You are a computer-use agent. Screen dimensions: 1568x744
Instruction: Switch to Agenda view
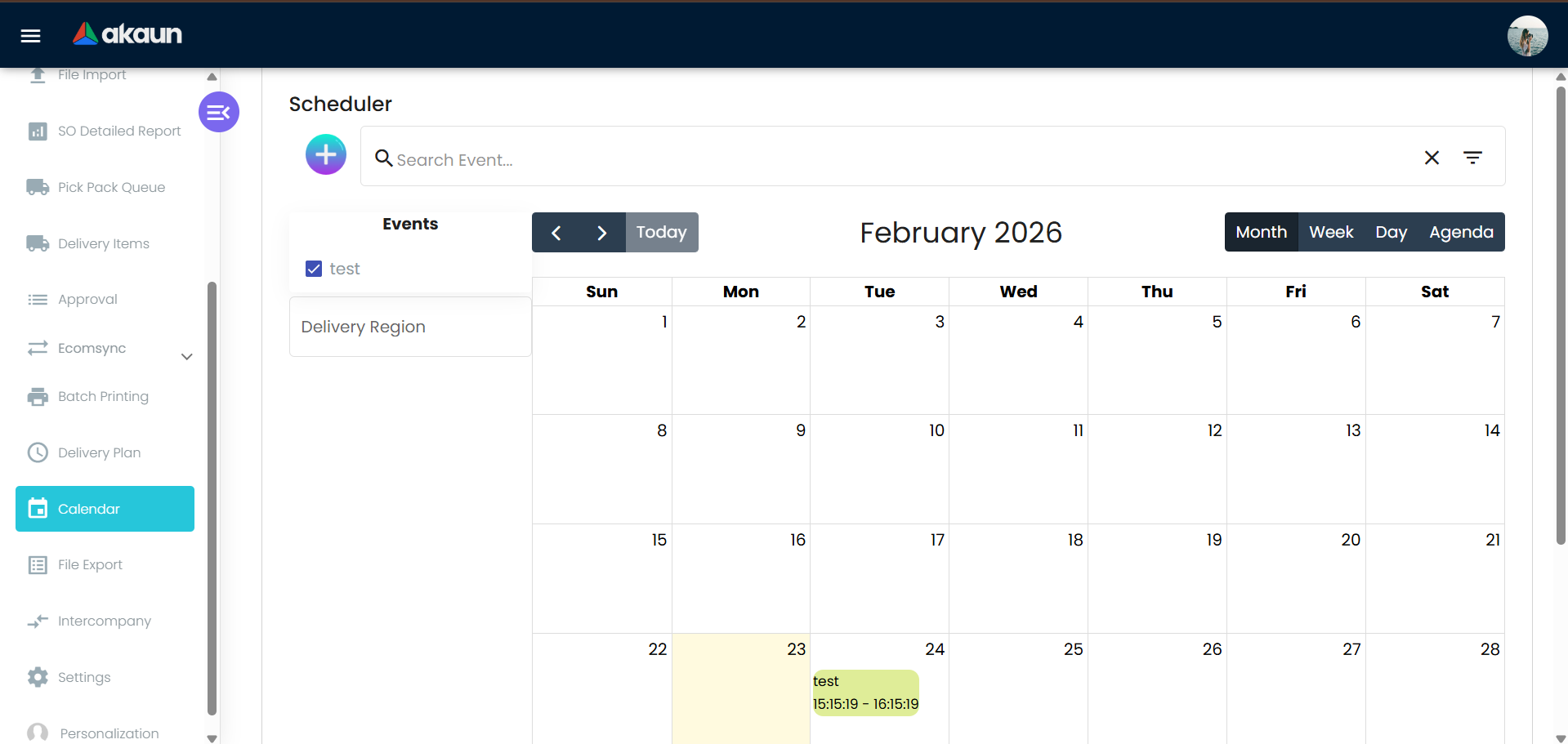click(x=1460, y=232)
